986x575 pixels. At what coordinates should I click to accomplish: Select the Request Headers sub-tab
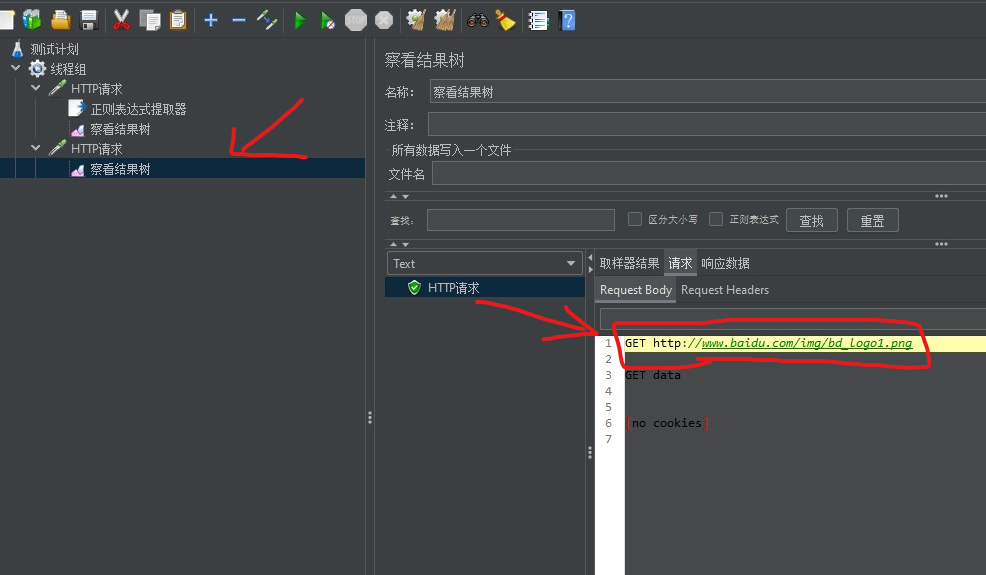(x=724, y=290)
